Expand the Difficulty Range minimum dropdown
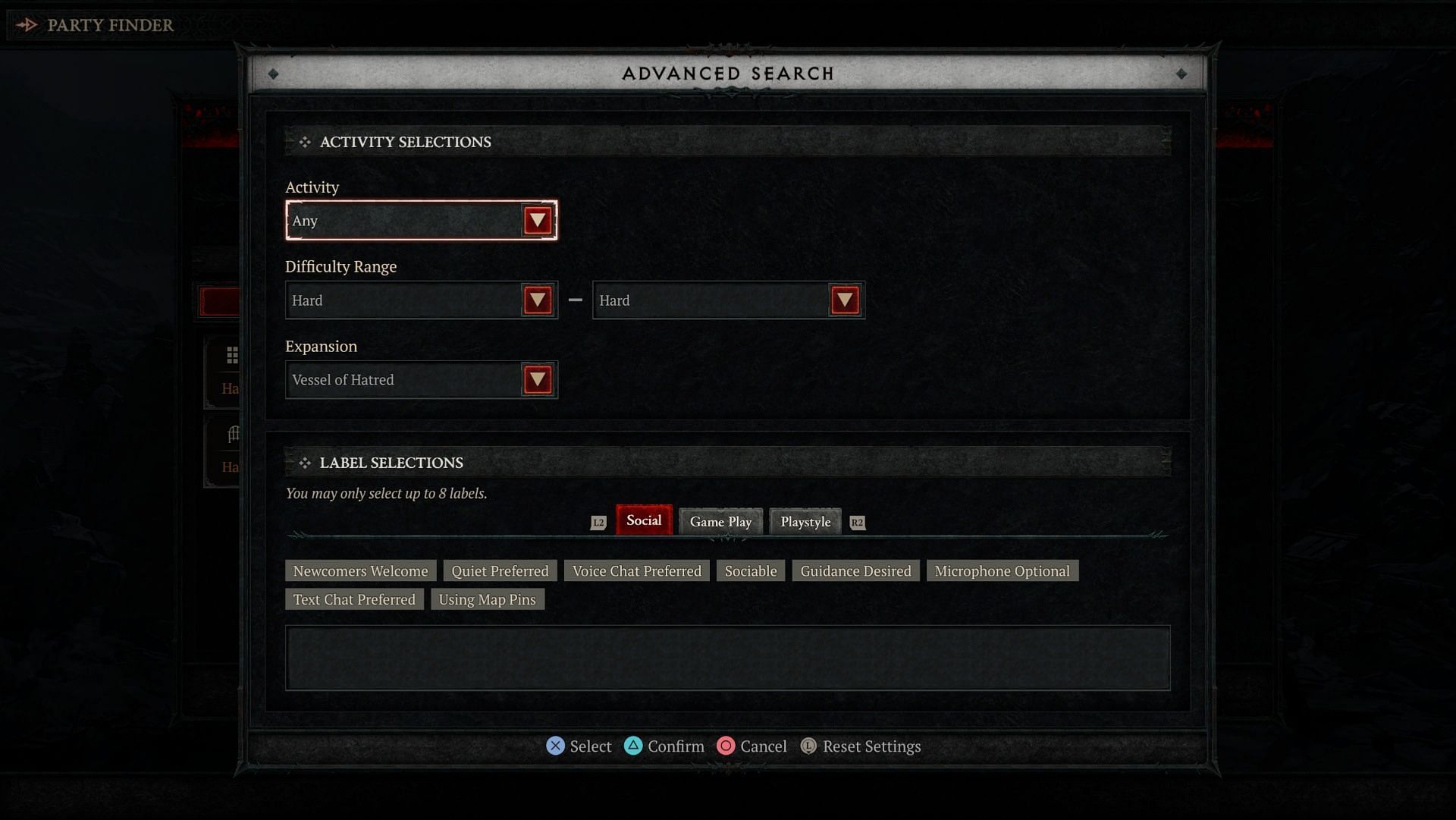1456x820 pixels. (537, 300)
